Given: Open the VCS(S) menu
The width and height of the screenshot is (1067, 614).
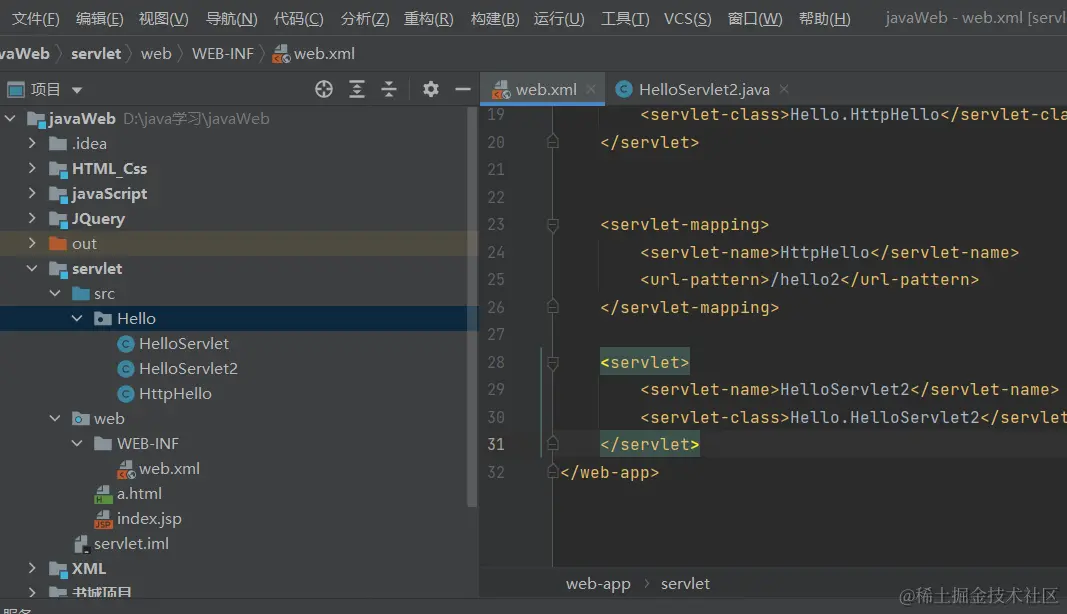Looking at the screenshot, I should click(687, 18).
